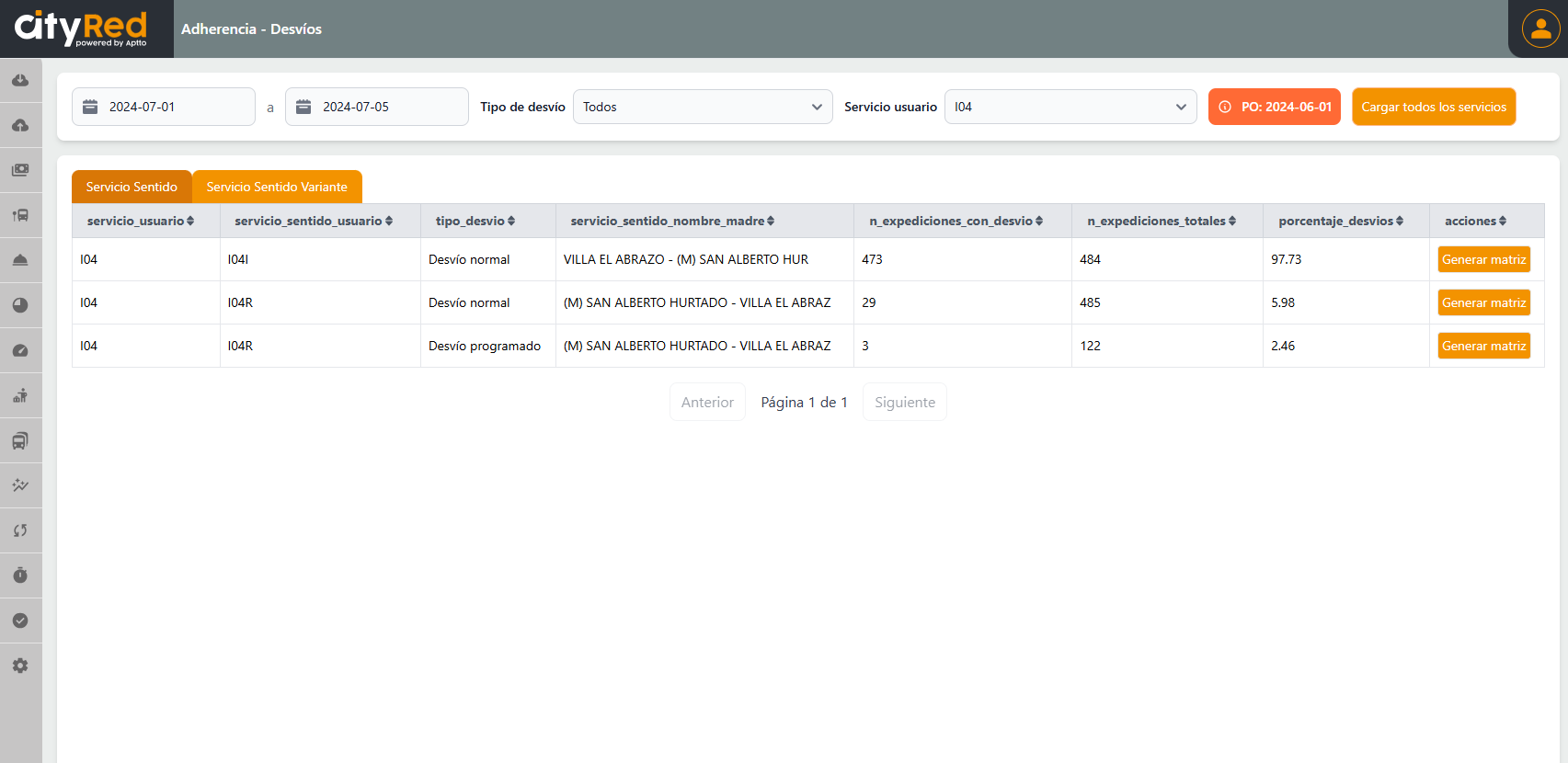Image resolution: width=1568 pixels, height=763 pixels.
Task: Open the cloud upload sidebar icon
Action: (20, 126)
